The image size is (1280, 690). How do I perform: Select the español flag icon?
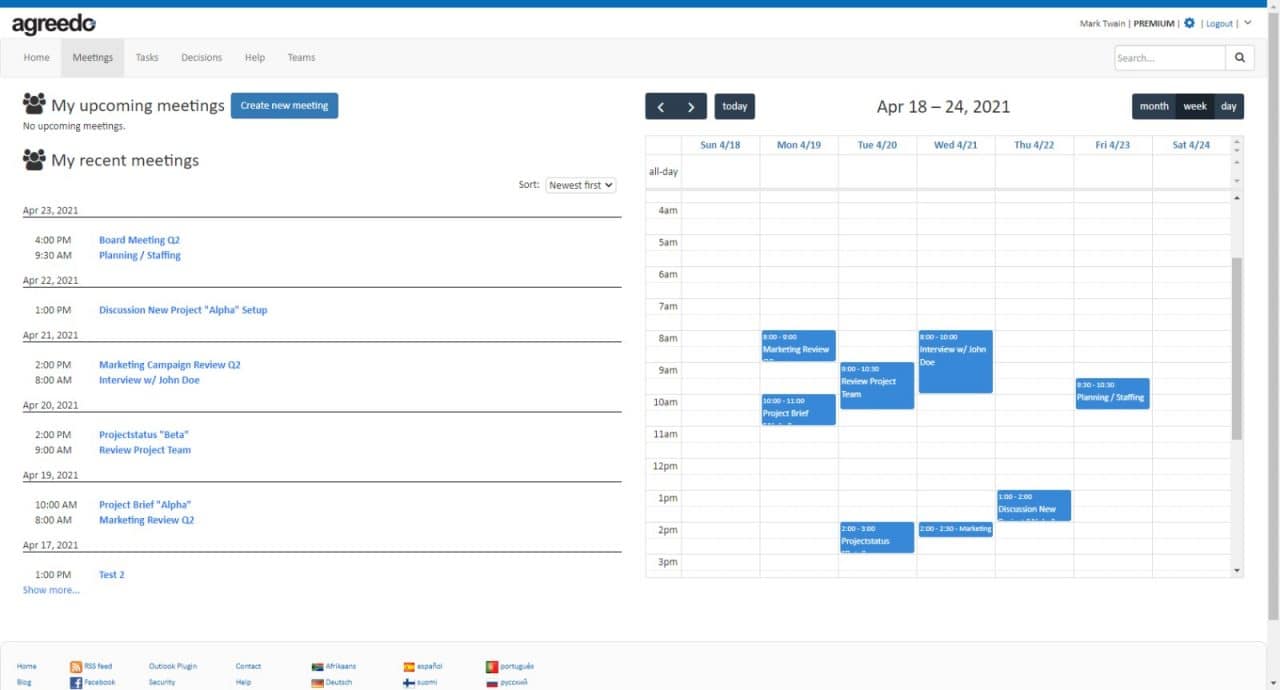click(410, 666)
